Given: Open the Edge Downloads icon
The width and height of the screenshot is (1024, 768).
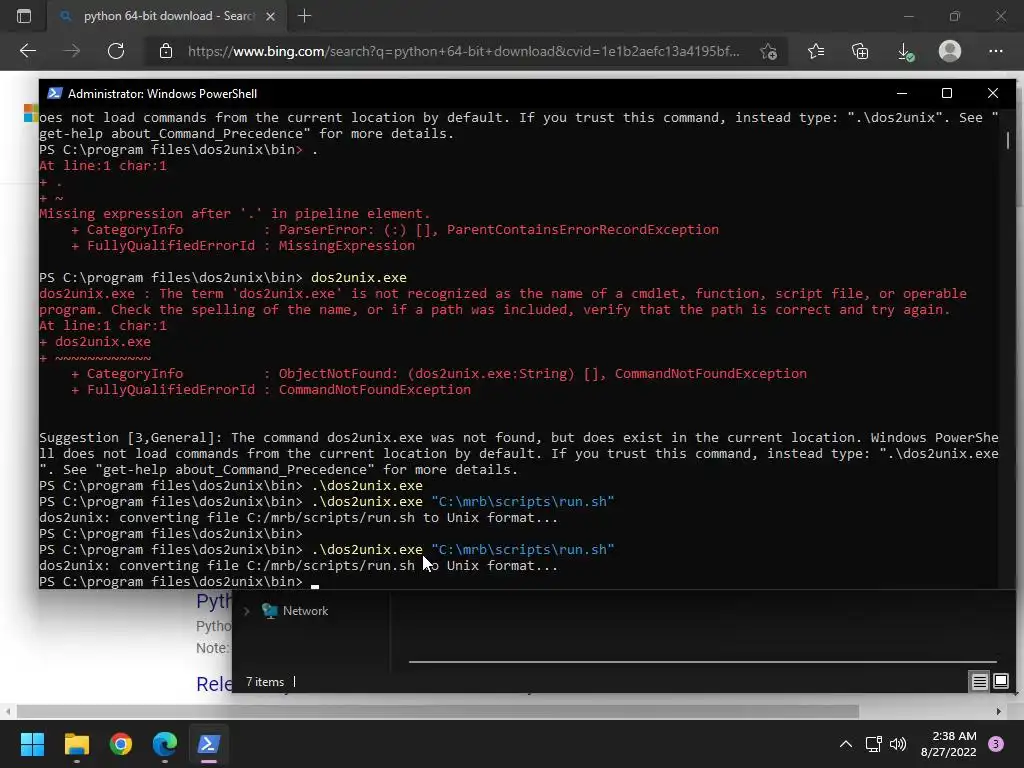Looking at the screenshot, I should 905,51.
